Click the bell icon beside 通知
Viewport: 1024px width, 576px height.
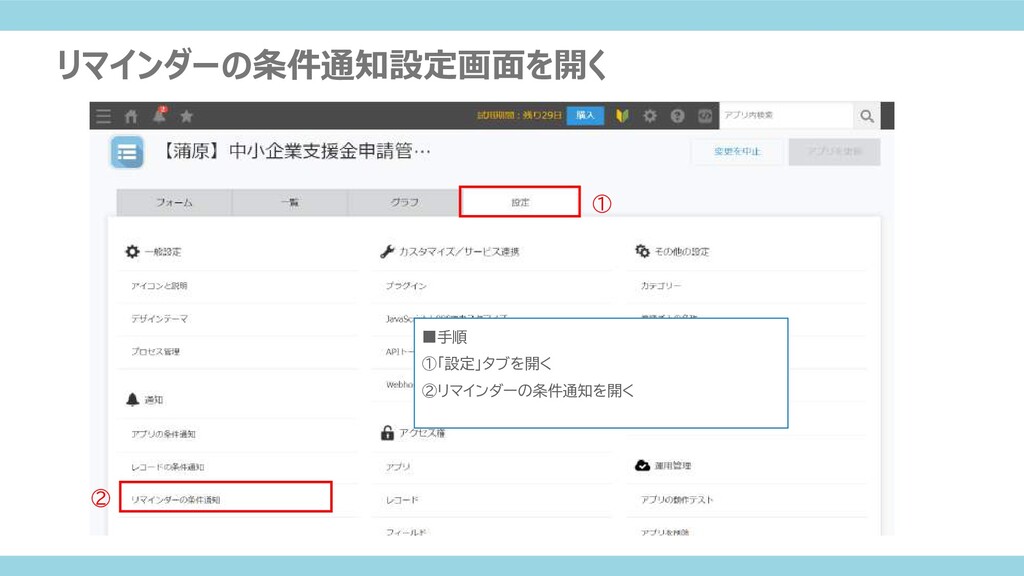(x=133, y=400)
